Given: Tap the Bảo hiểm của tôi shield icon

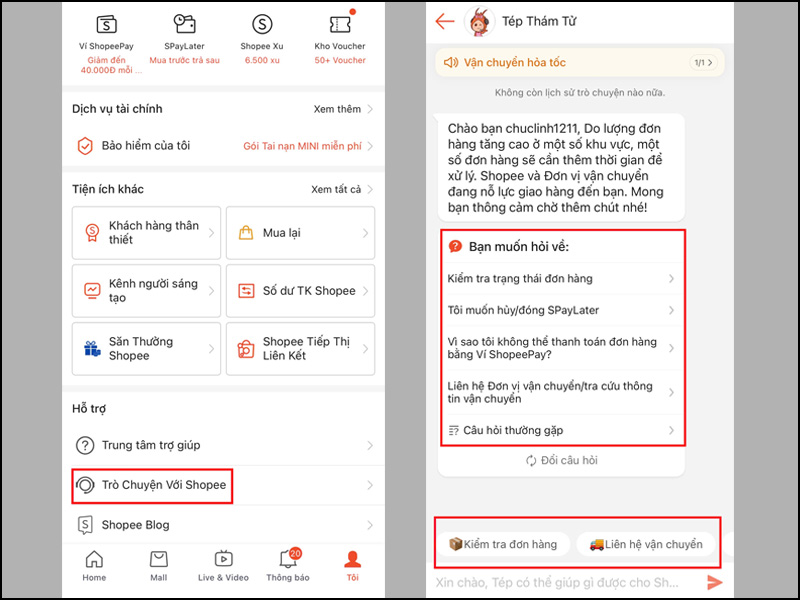Looking at the screenshot, I should [x=85, y=146].
